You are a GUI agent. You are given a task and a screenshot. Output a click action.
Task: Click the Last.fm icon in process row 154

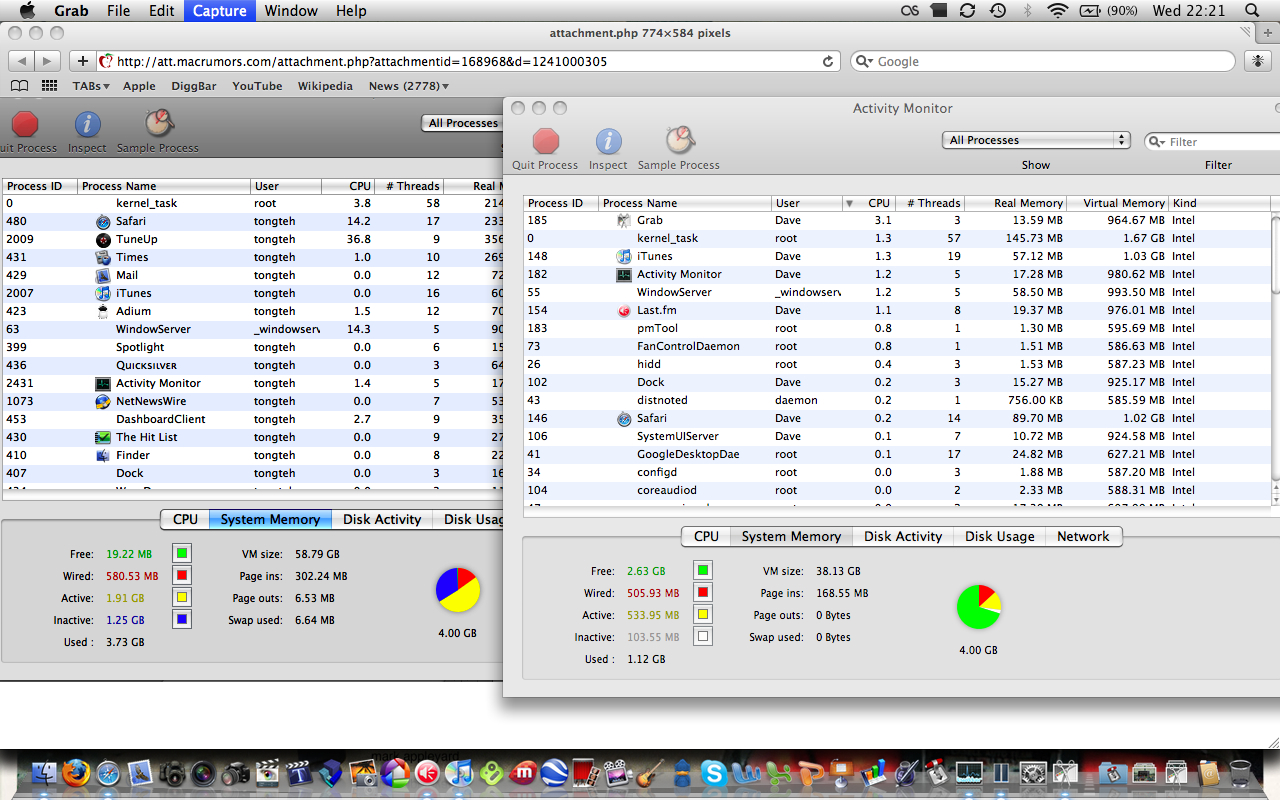[624, 310]
